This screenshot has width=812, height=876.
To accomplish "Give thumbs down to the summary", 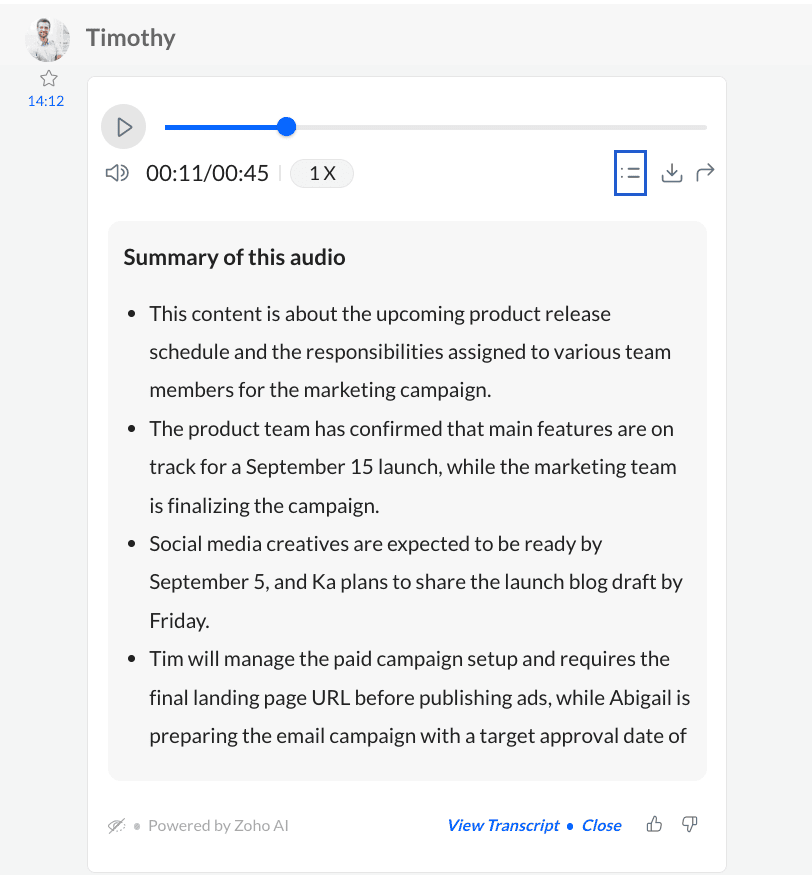I will pos(690,824).
